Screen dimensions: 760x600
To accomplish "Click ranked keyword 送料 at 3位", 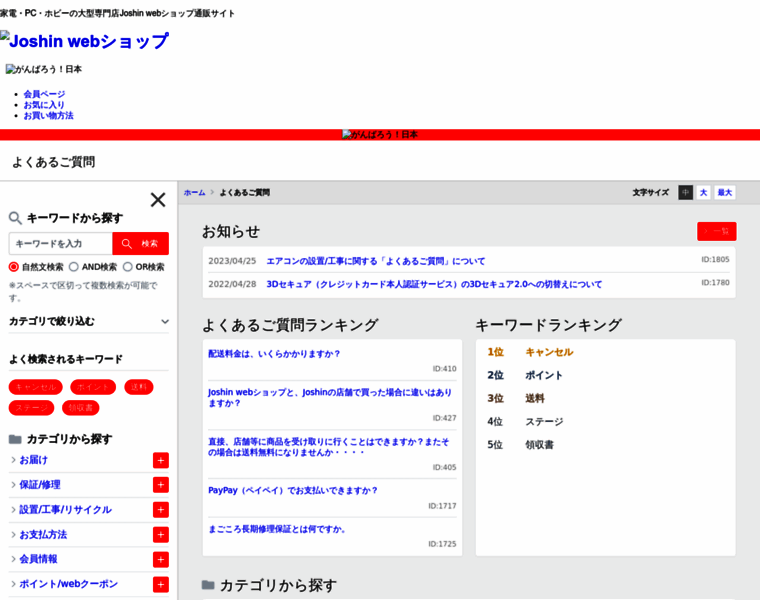I will point(535,398).
